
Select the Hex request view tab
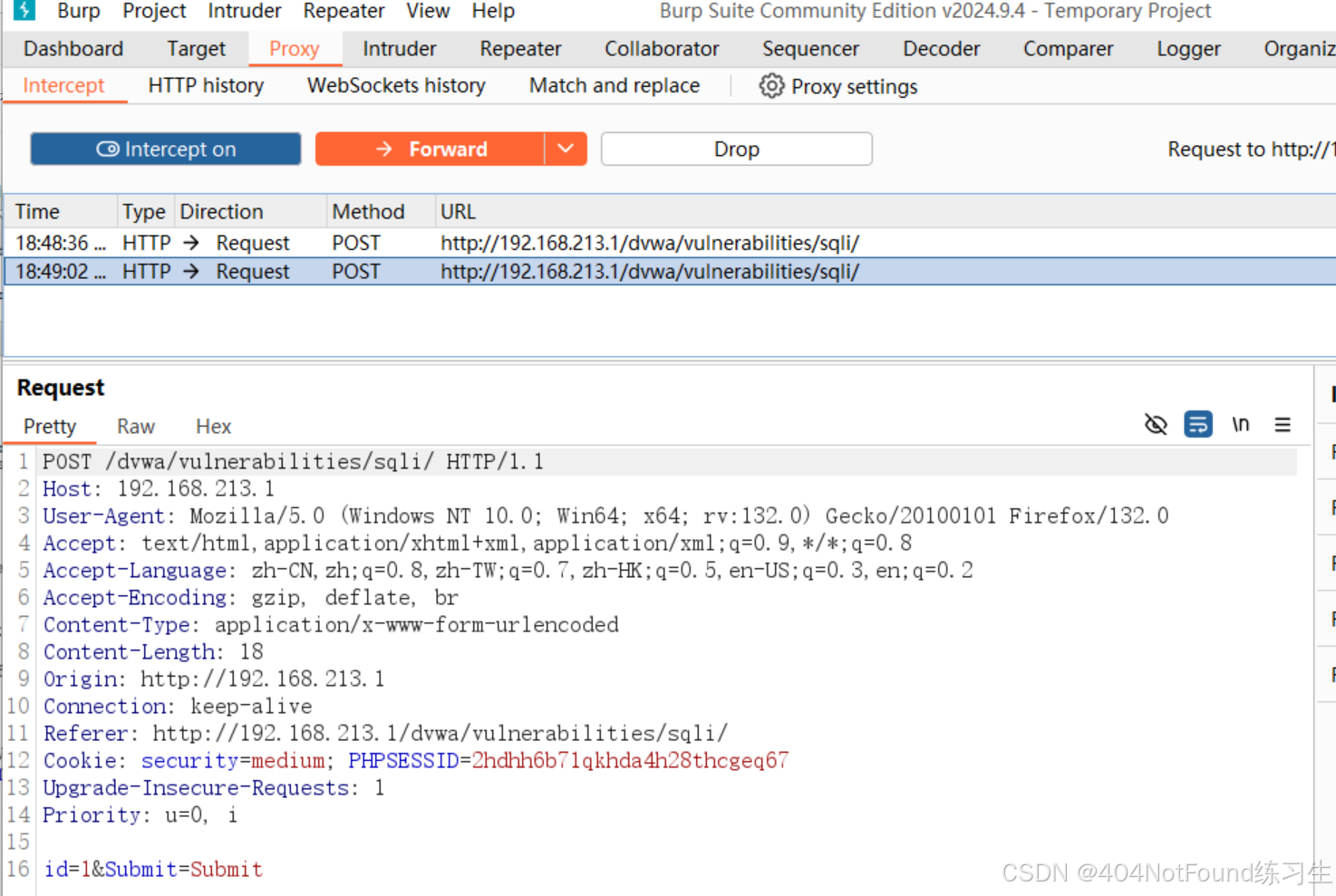pyautogui.click(x=213, y=427)
